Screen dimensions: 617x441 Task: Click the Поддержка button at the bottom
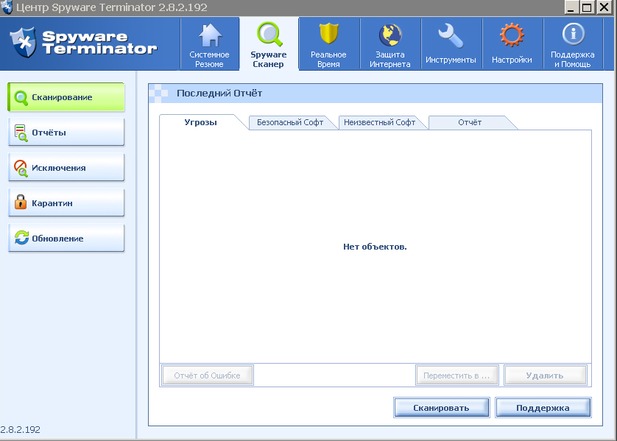[x=543, y=408]
